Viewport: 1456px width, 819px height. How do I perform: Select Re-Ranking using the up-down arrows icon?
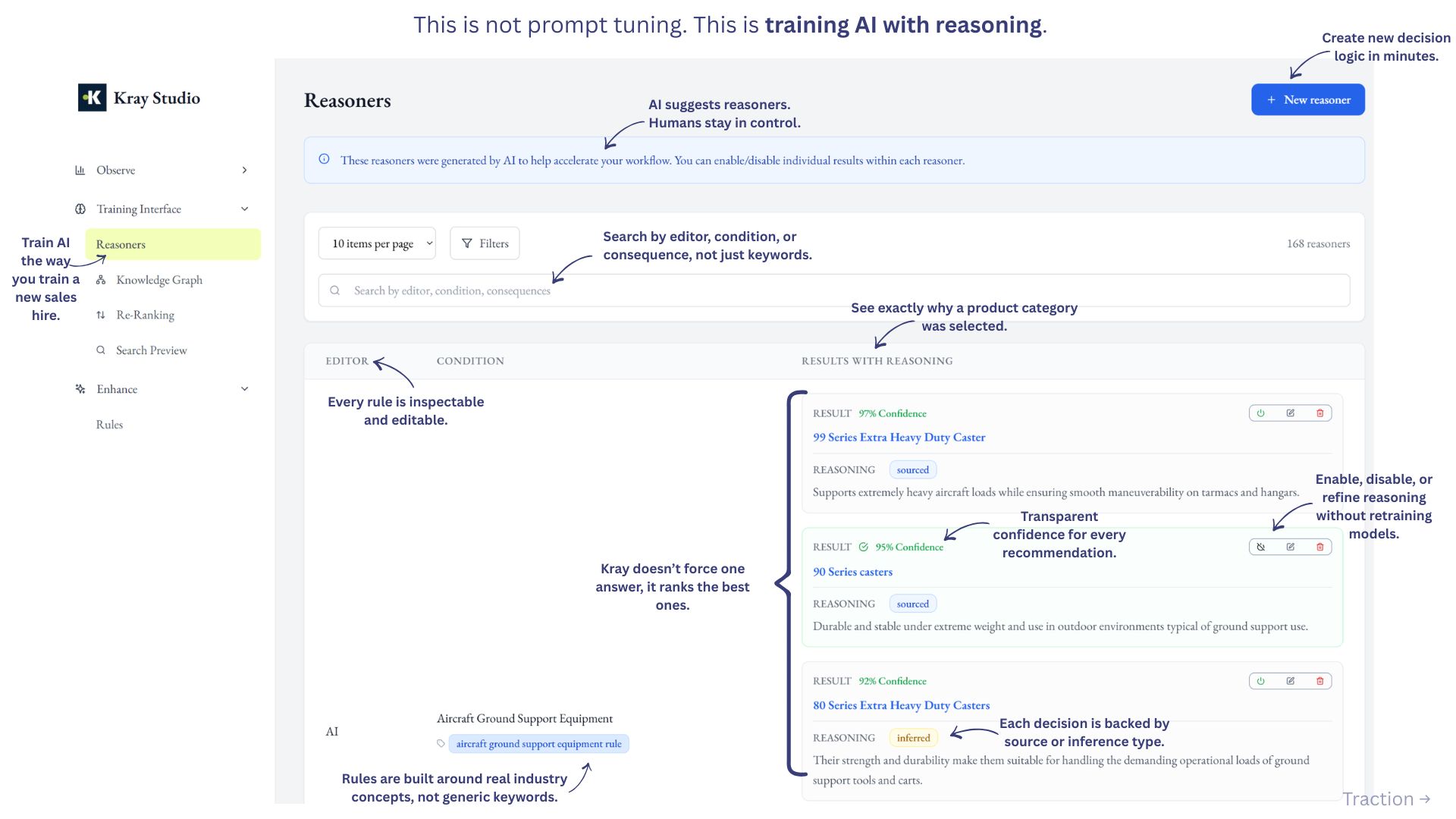[x=102, y=315]
